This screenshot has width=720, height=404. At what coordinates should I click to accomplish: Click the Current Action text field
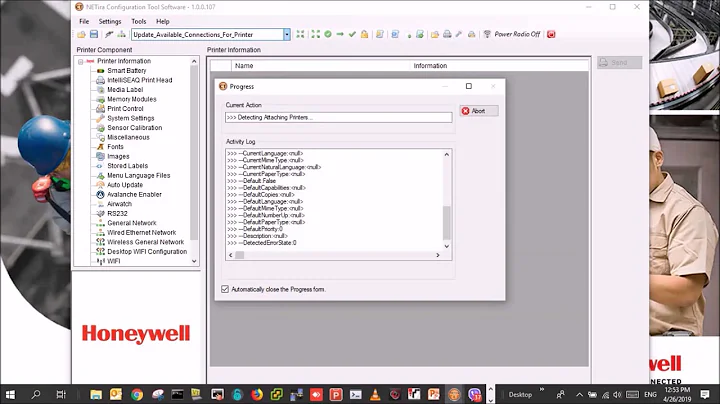[x=338, y=118]
